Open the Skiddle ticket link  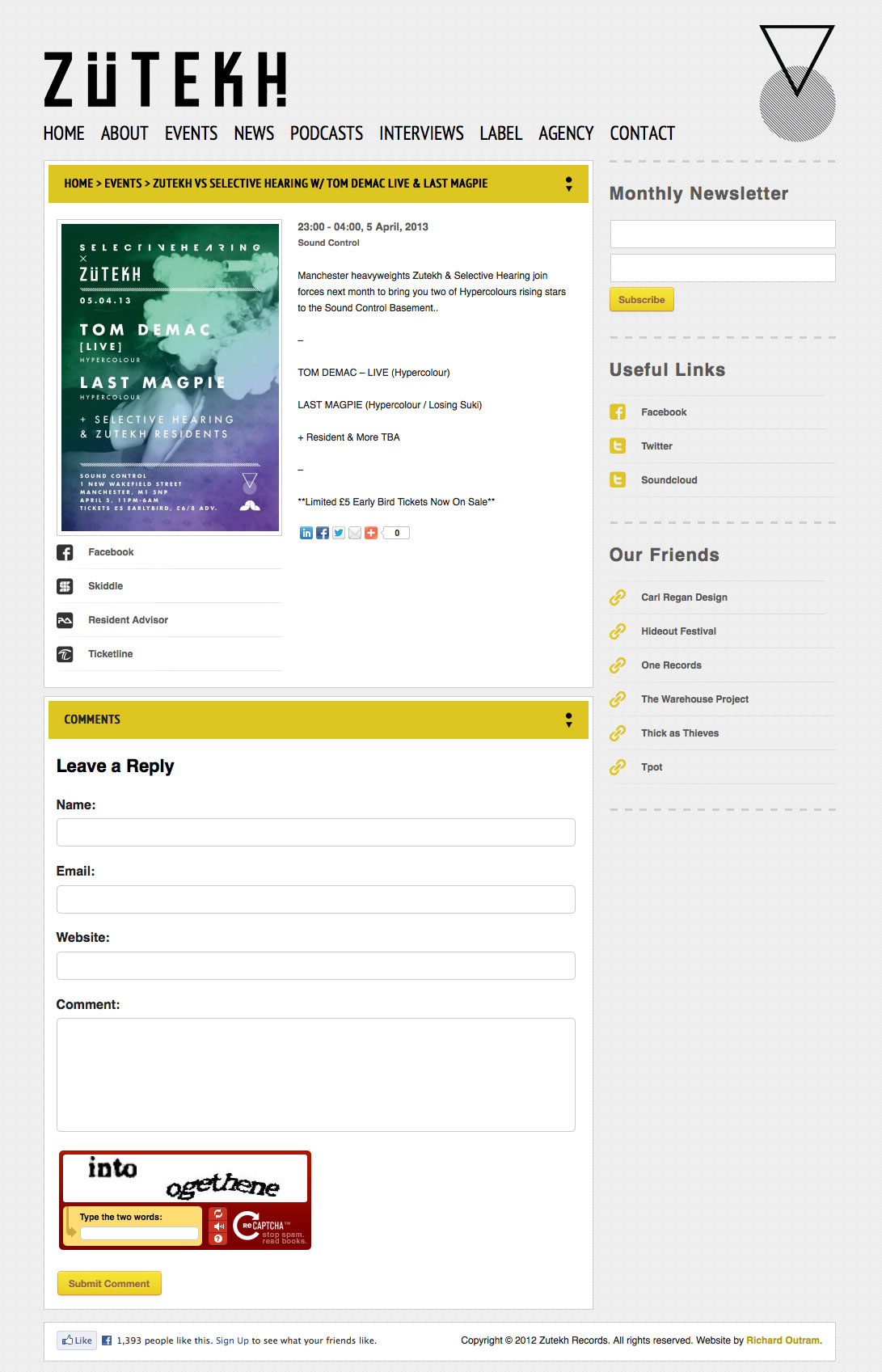[106, 586]
